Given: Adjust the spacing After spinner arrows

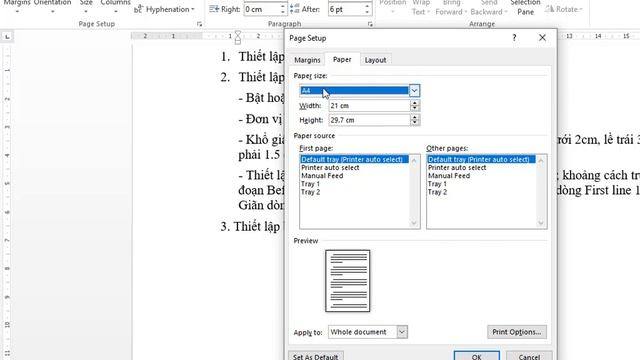Looking at the screenshot, I should coord(367,9).
